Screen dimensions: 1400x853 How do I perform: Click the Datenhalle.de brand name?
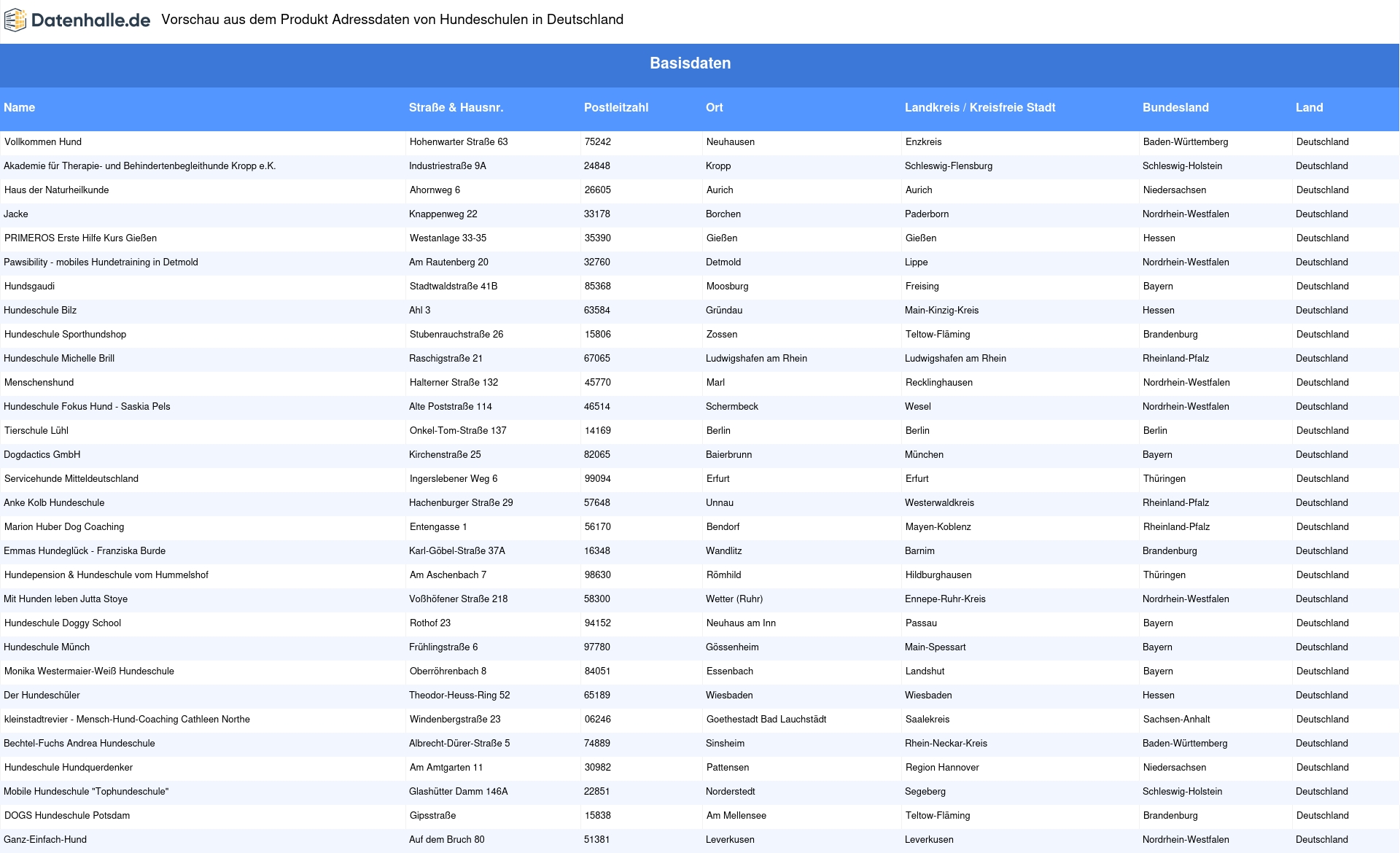(x=90, y=20)
